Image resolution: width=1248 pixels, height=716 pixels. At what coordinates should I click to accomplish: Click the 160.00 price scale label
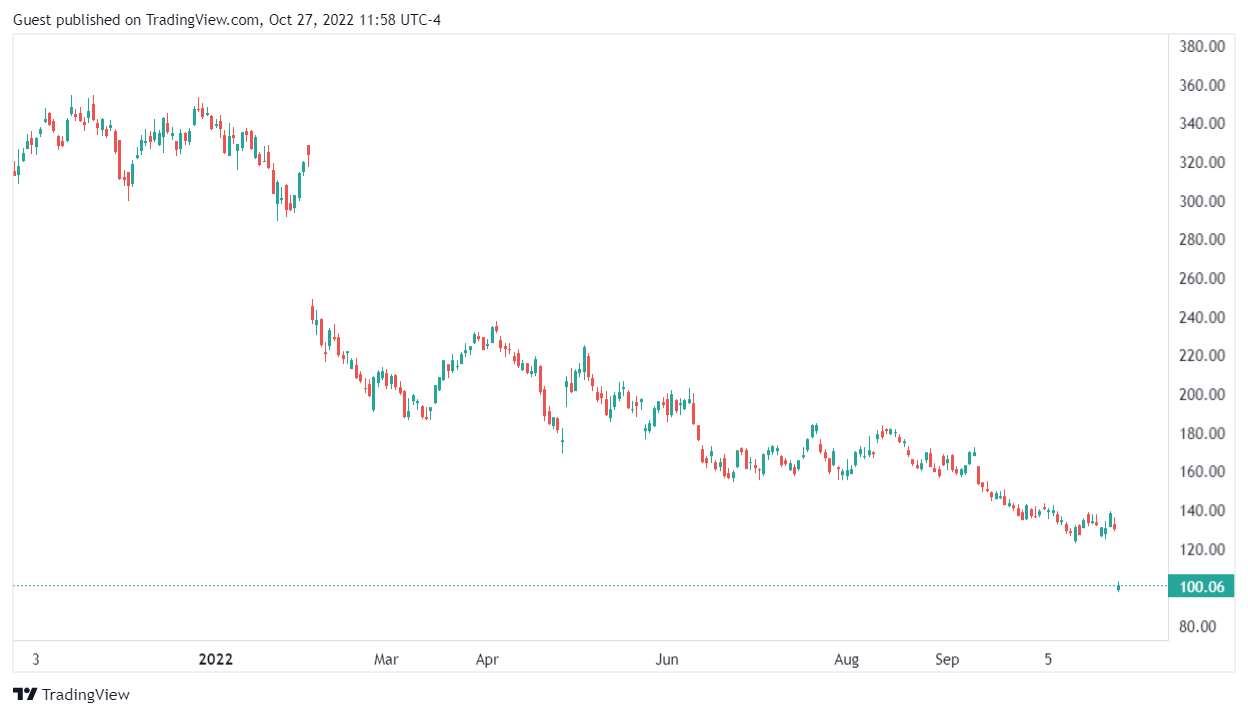1202,472
